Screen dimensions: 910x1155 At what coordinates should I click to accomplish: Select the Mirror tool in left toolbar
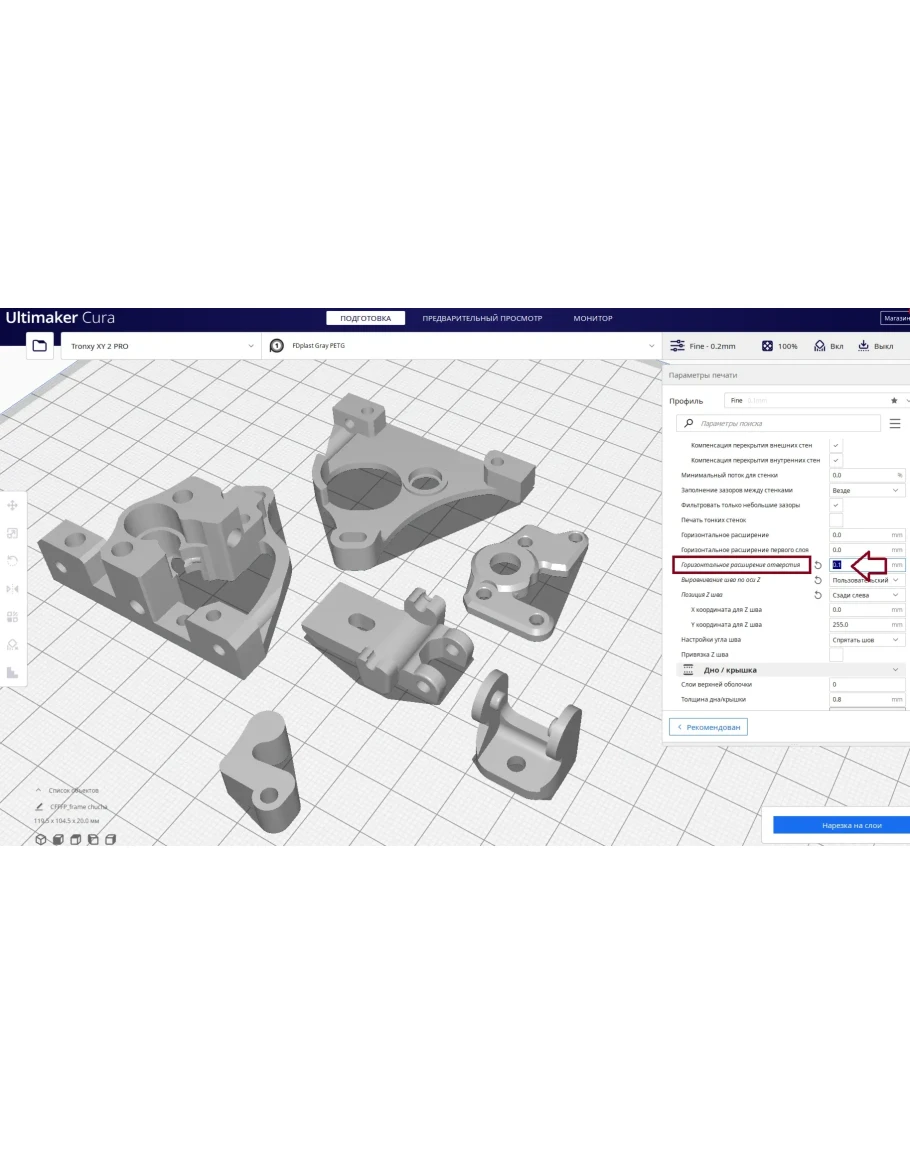point(13,589)
